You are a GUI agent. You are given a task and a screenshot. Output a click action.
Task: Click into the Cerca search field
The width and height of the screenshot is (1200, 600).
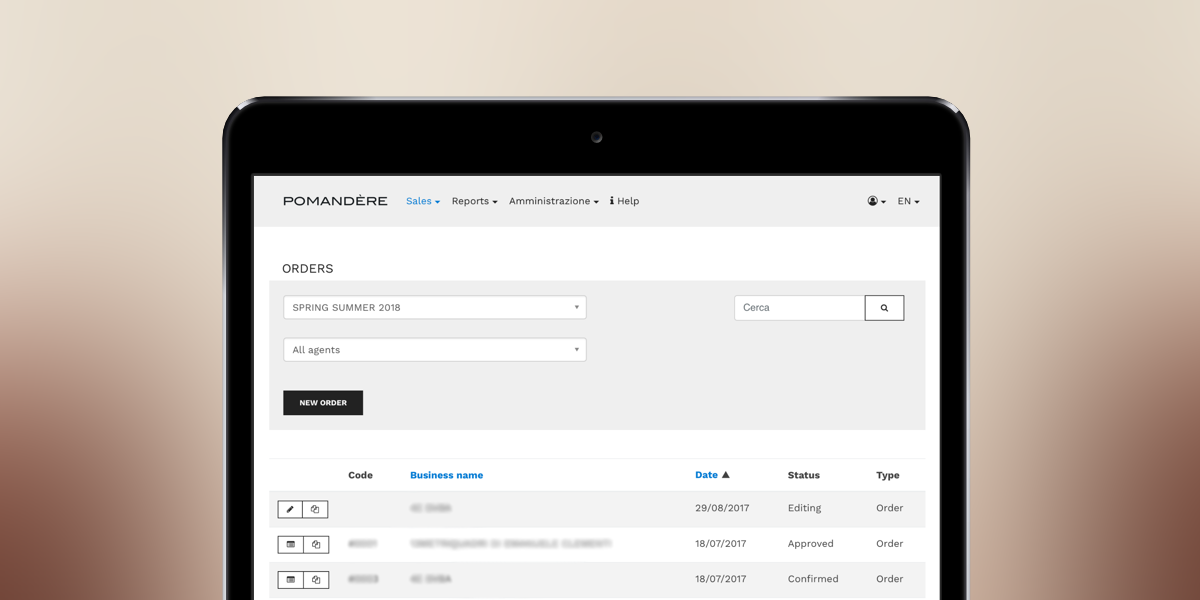tap(799, 308)
